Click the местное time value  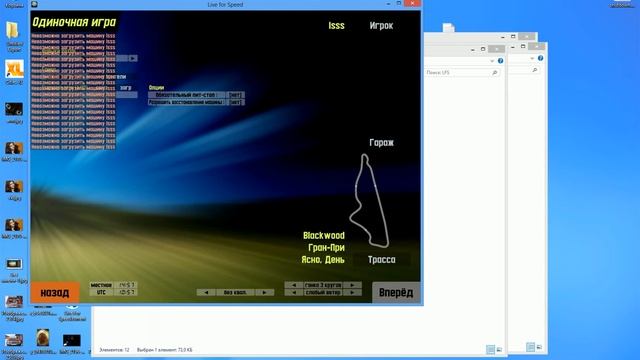pyautogui.click(x=126, y=285)
